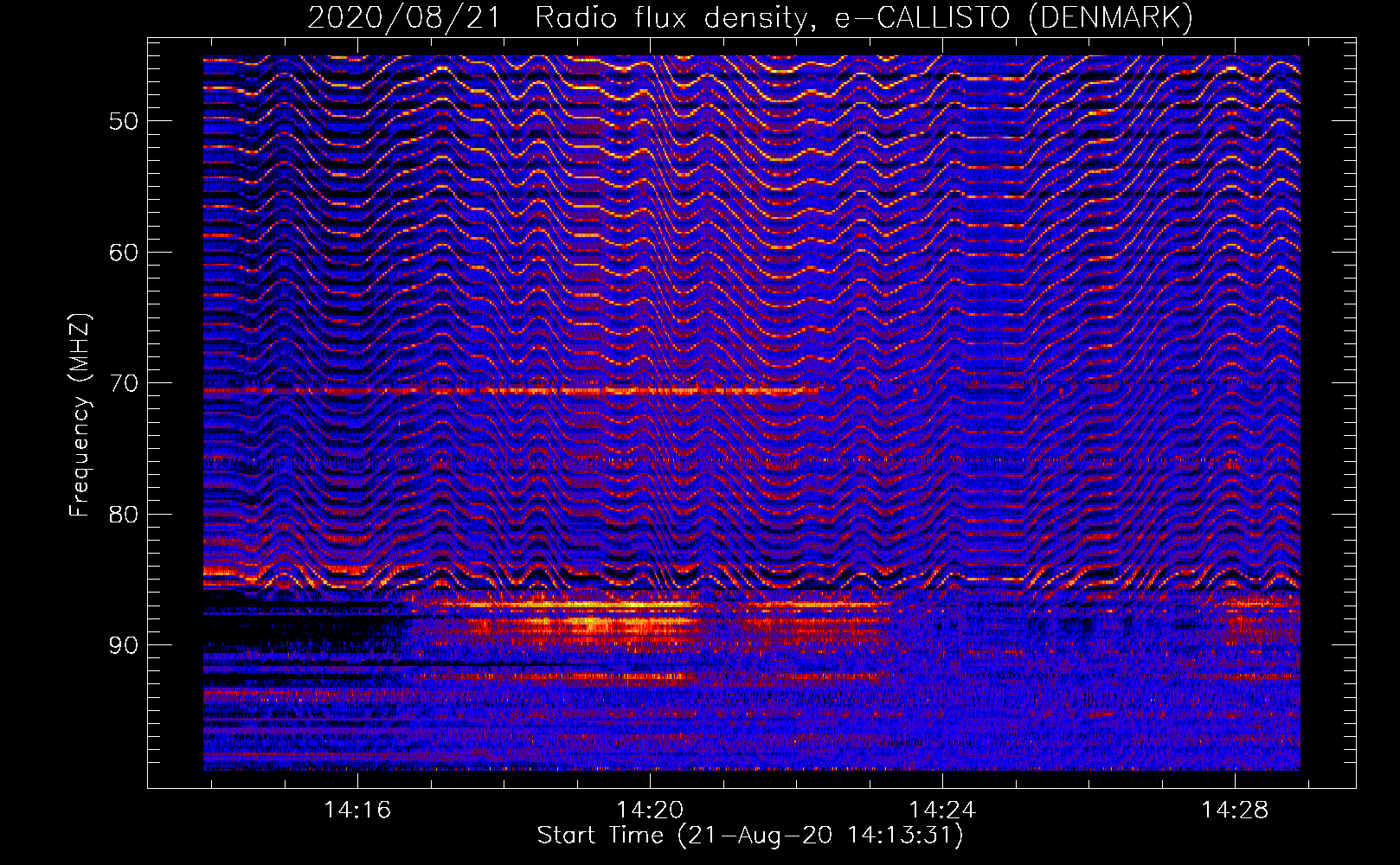Image resolution: width=1400 pixels, height=865 pixels.
Task: Click the 'Start Time (21-Aug-20 14:13:31)' label
Action: coord(750,836)
